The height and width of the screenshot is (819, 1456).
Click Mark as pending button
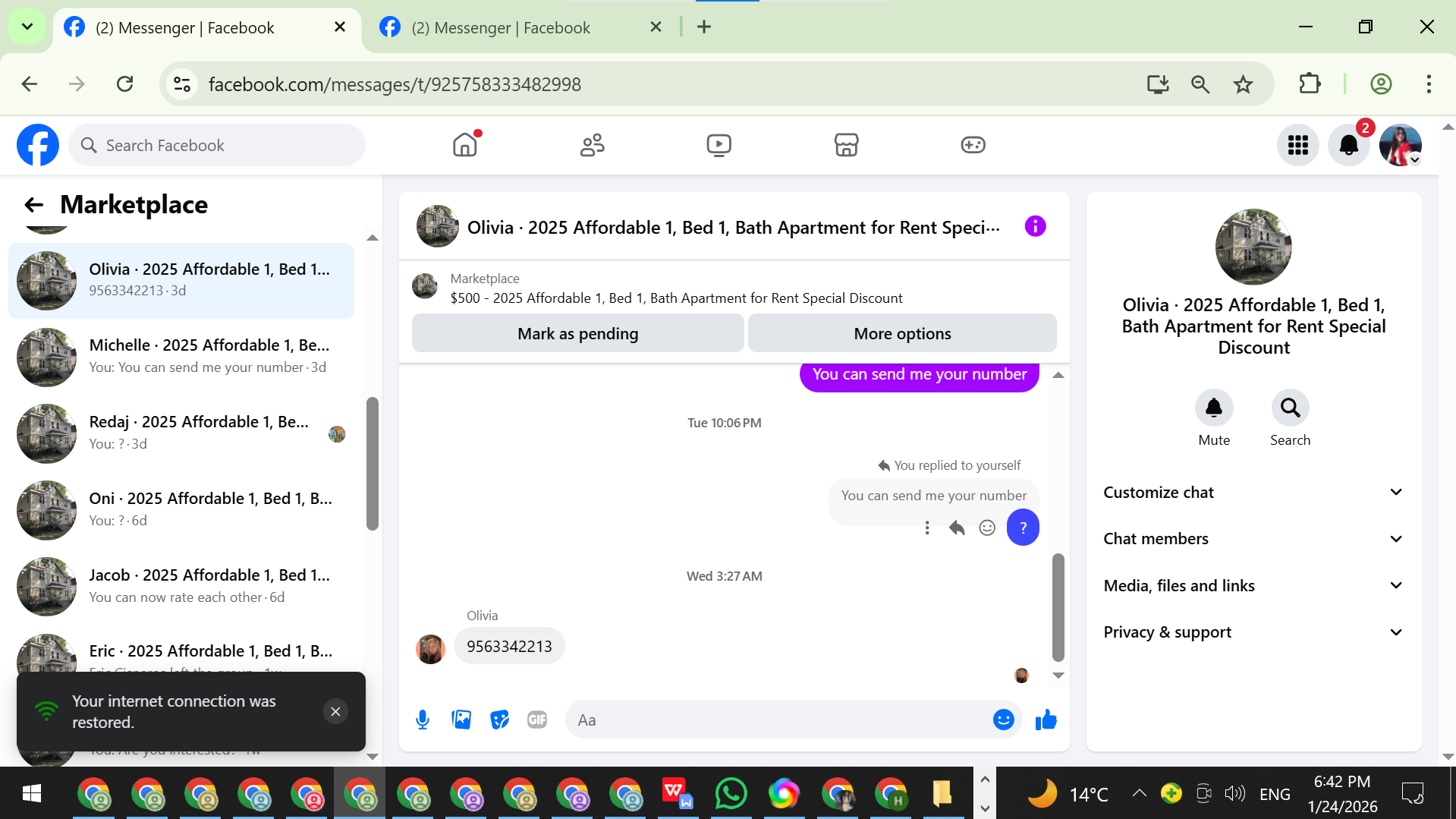[577, 333]
